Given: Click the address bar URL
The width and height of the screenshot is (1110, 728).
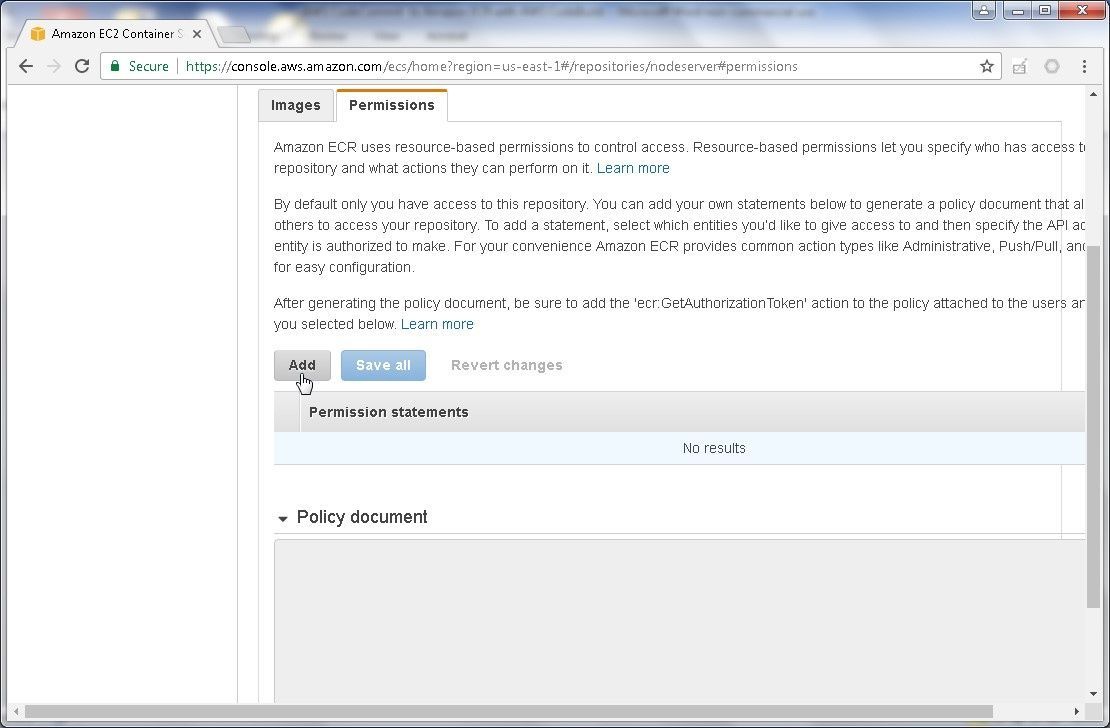Looking at the screenshot, I should click(x=491, y=67).
